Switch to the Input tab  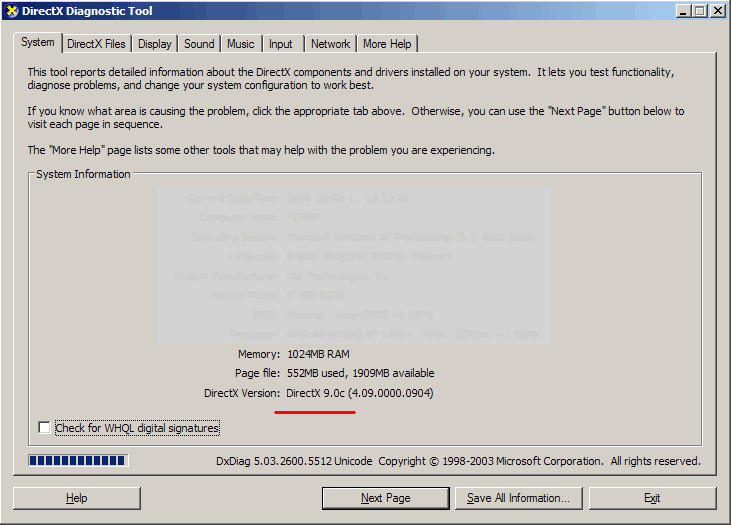(x=281, y=44)
